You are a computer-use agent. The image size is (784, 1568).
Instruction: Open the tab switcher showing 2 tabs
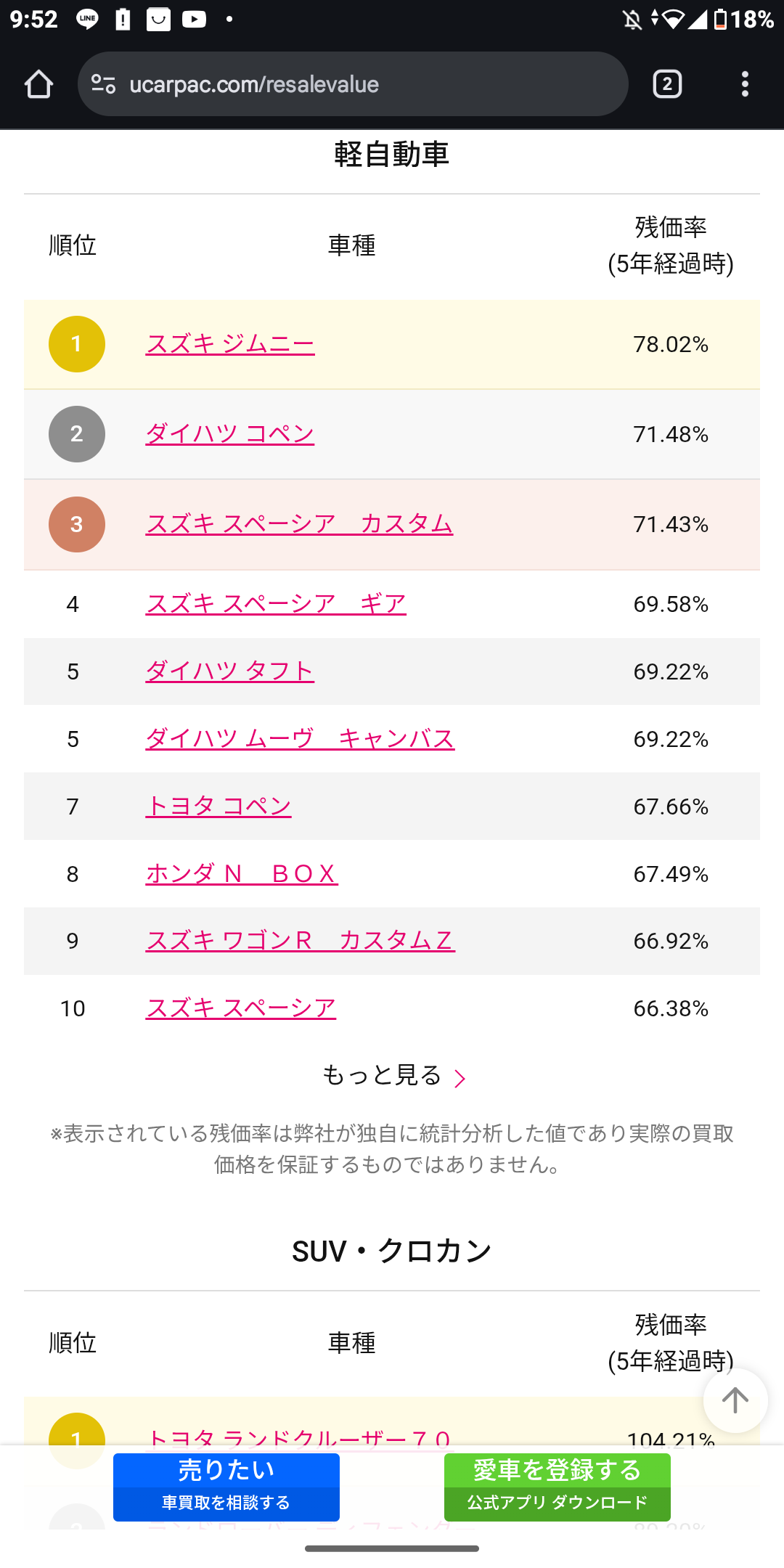coord(667,84)
